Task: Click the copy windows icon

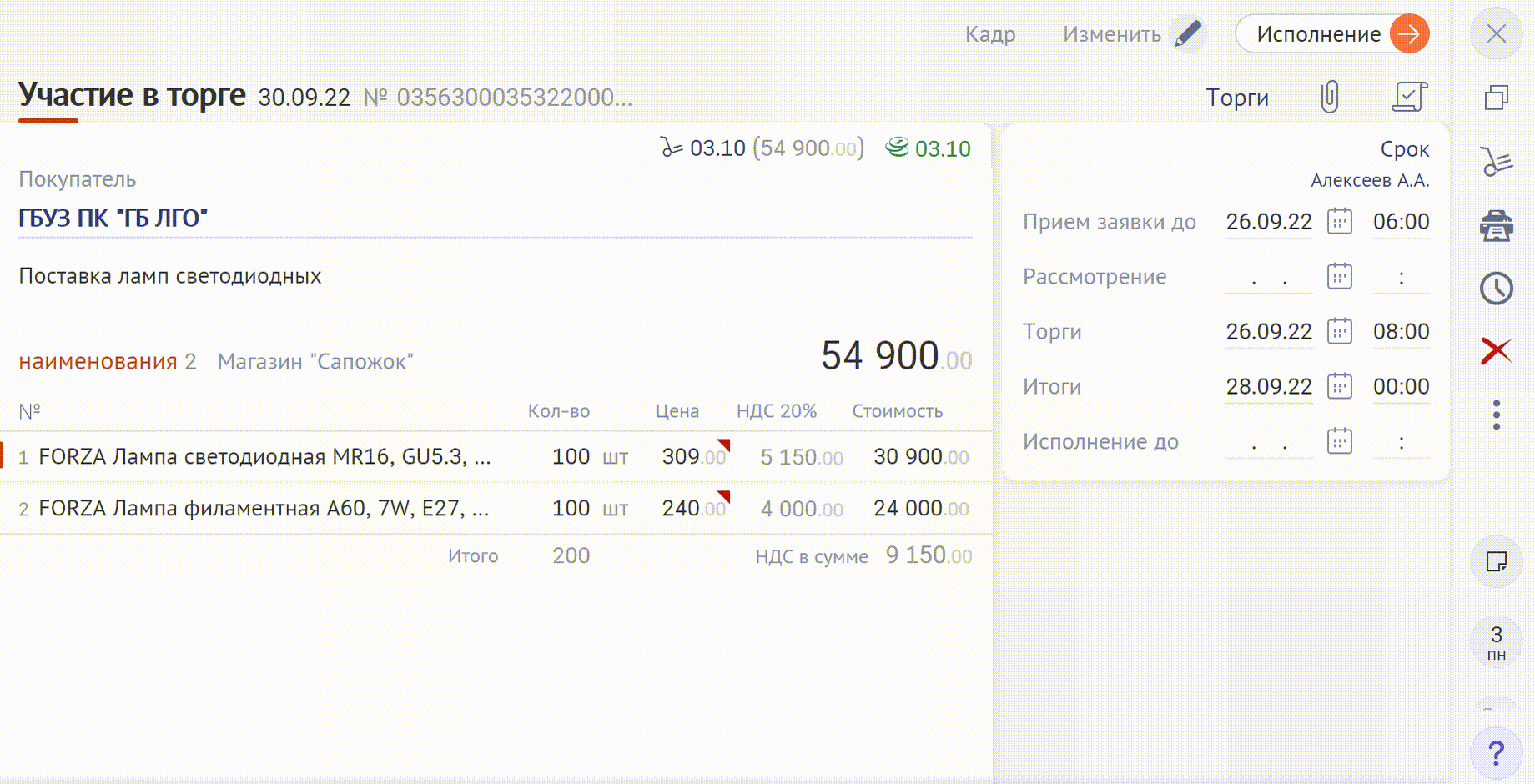Action: (x=1496, y=98)
